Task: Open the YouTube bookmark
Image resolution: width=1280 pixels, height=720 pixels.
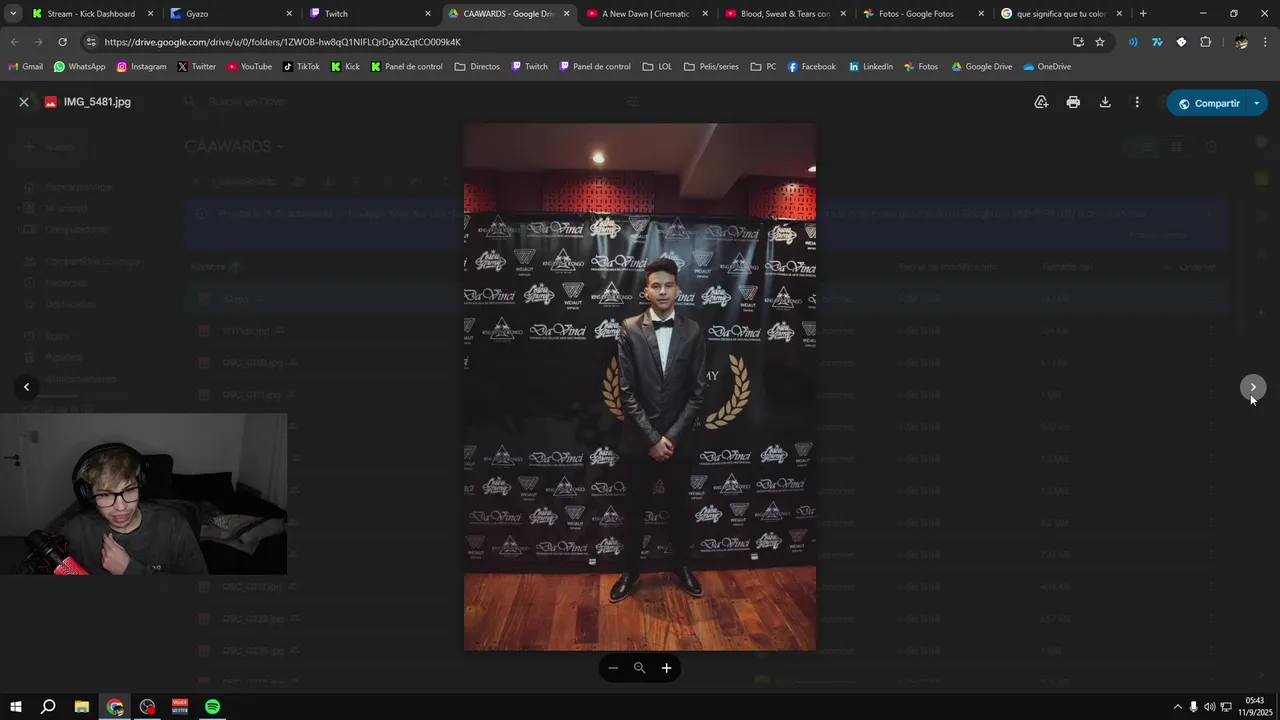Action: coord(249,67)
